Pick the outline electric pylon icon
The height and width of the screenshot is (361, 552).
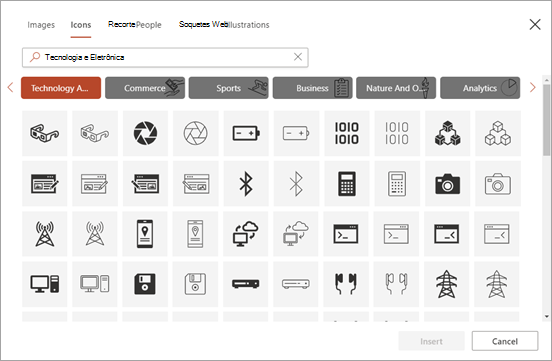tap(497, 284)
